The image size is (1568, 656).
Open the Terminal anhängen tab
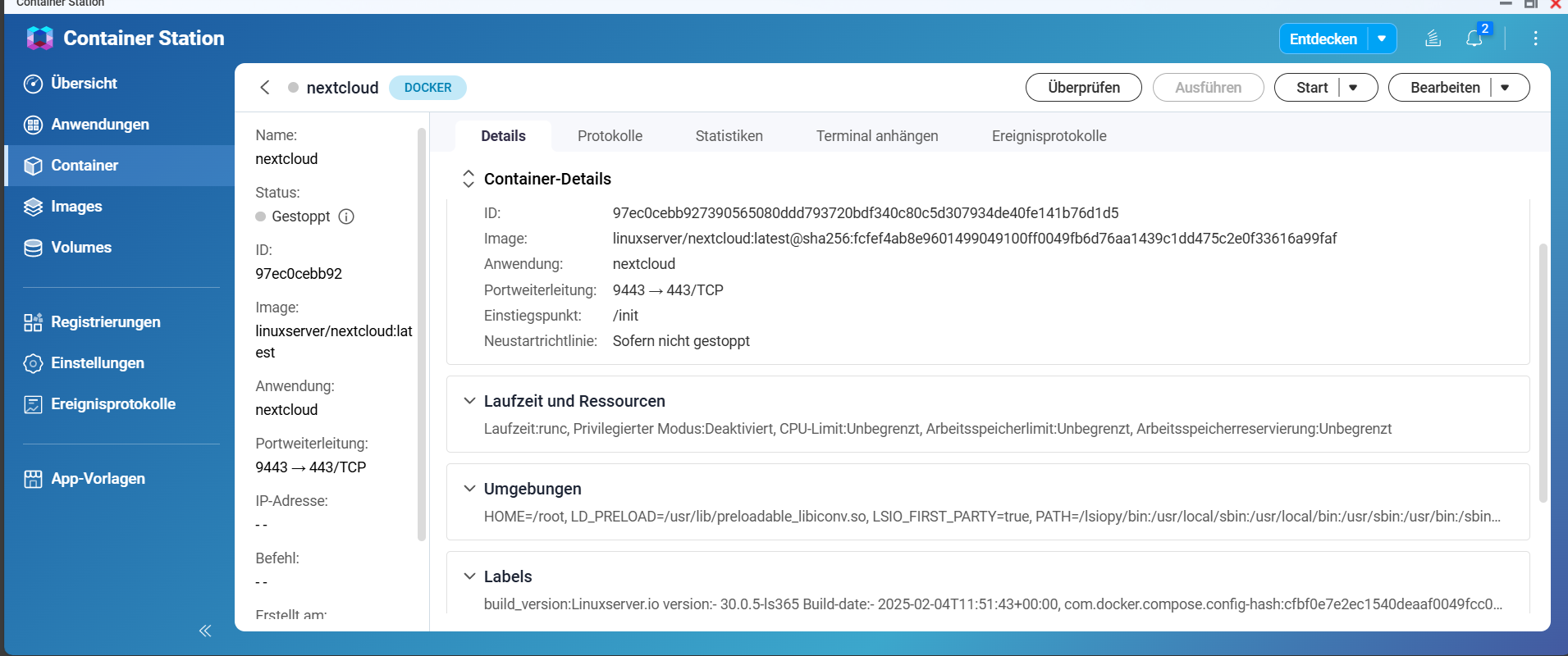coord(876,136)
